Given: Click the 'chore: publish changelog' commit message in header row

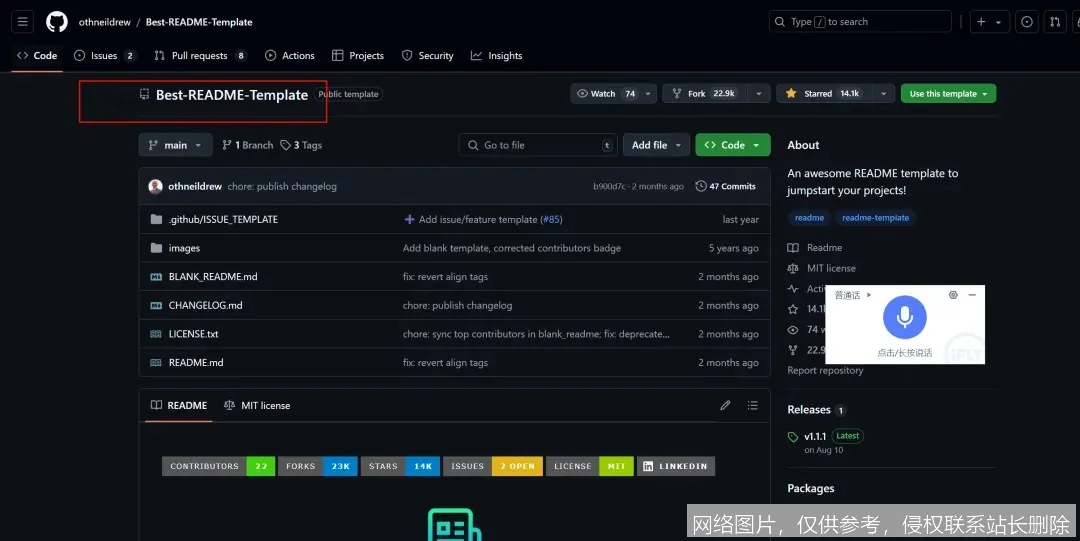Looking at the screenshot, I should 282,186.
